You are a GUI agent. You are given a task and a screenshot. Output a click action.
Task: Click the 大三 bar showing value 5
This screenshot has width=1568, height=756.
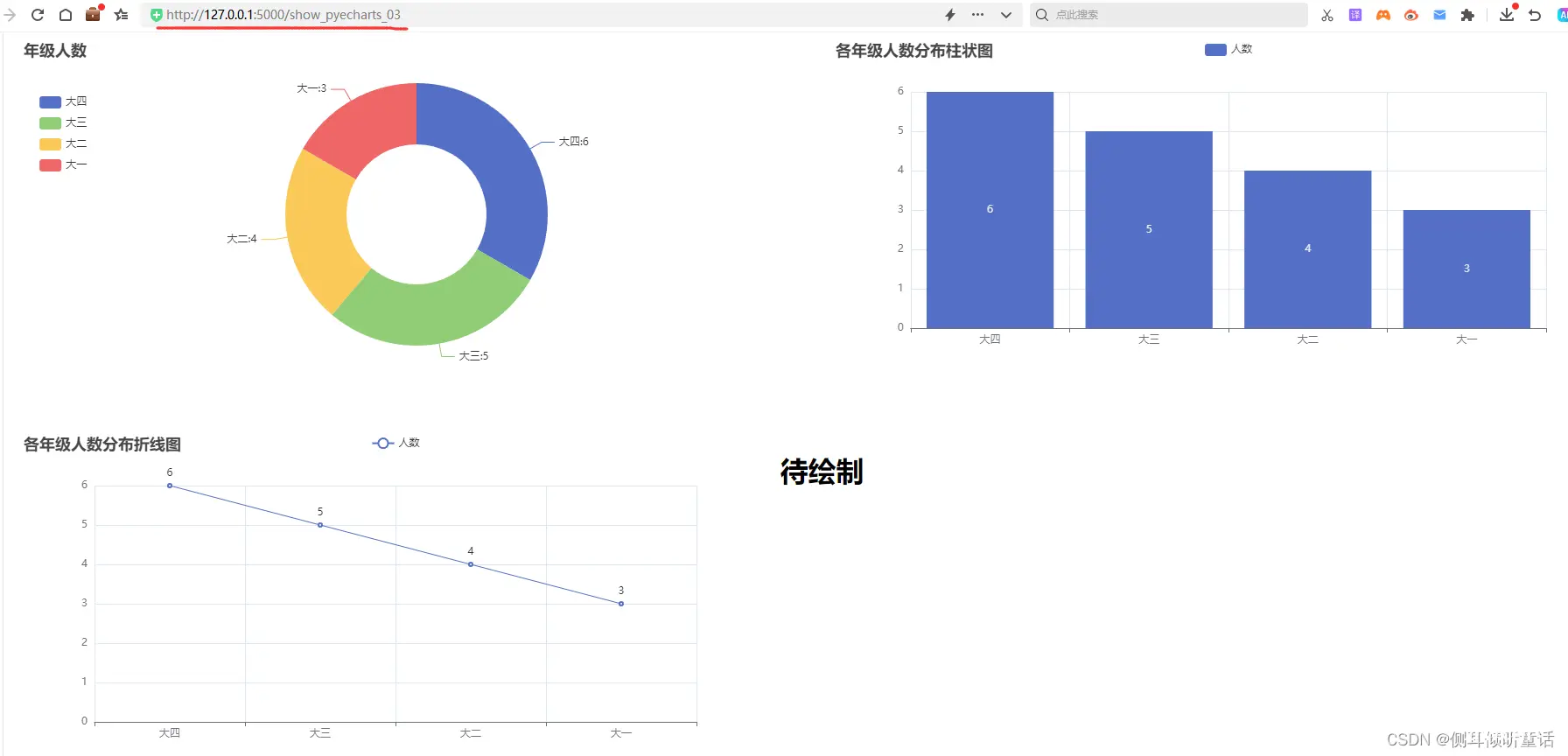click(1149, 229)
